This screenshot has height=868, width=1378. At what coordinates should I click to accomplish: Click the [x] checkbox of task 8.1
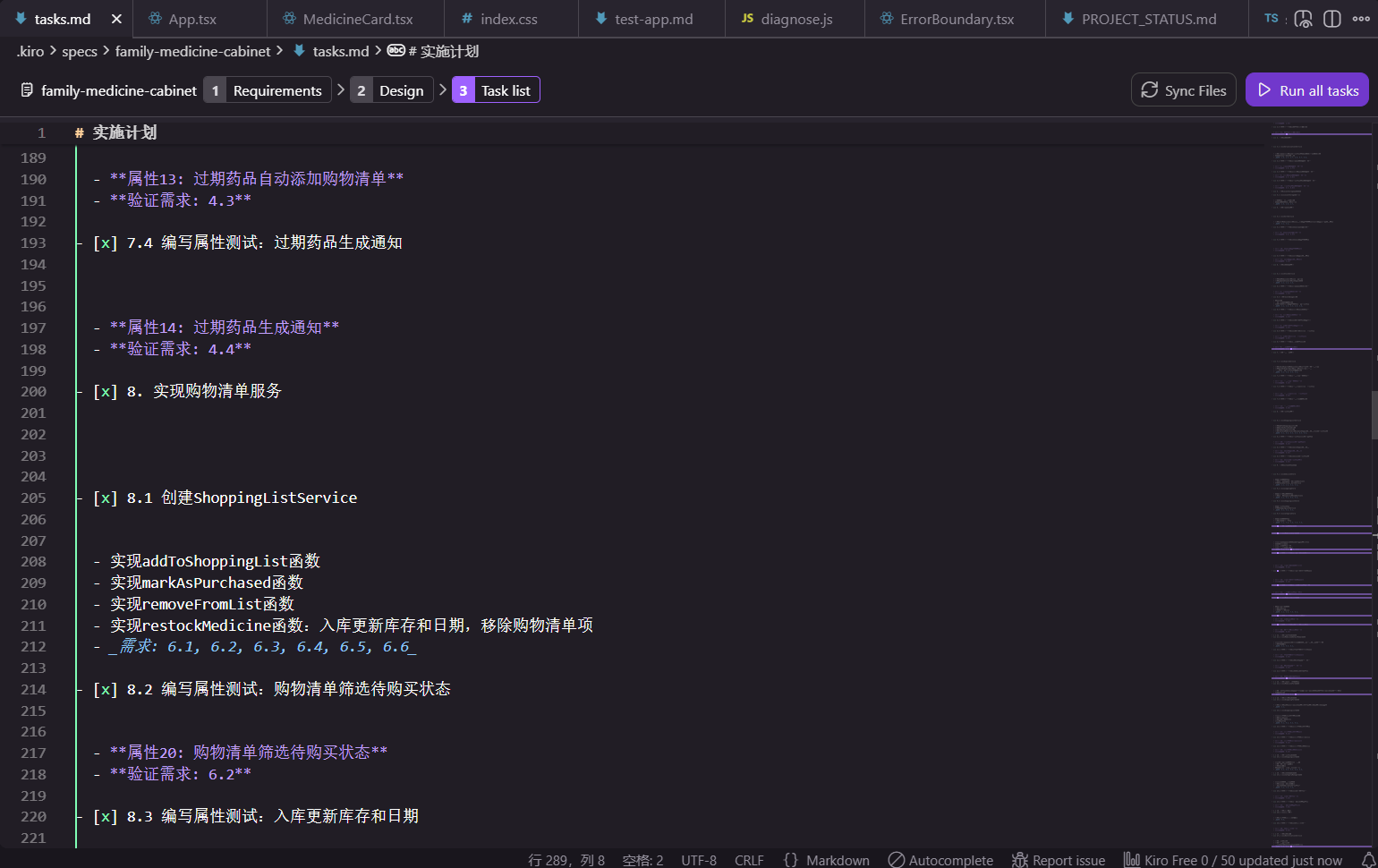coord(106,498)
